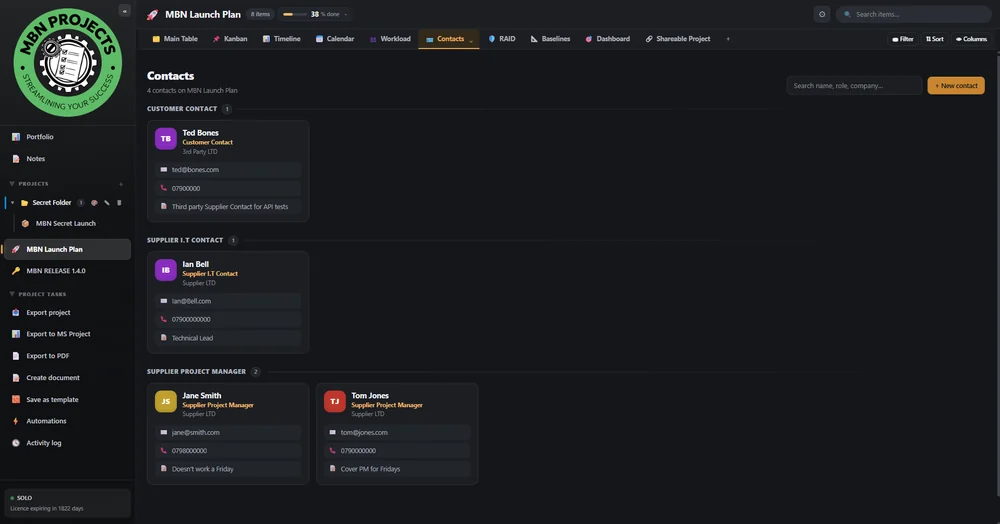The width and height of the screenshot is (1000, 524).
Task: Click the Jane Smith name heading
Action: [202, 395]
